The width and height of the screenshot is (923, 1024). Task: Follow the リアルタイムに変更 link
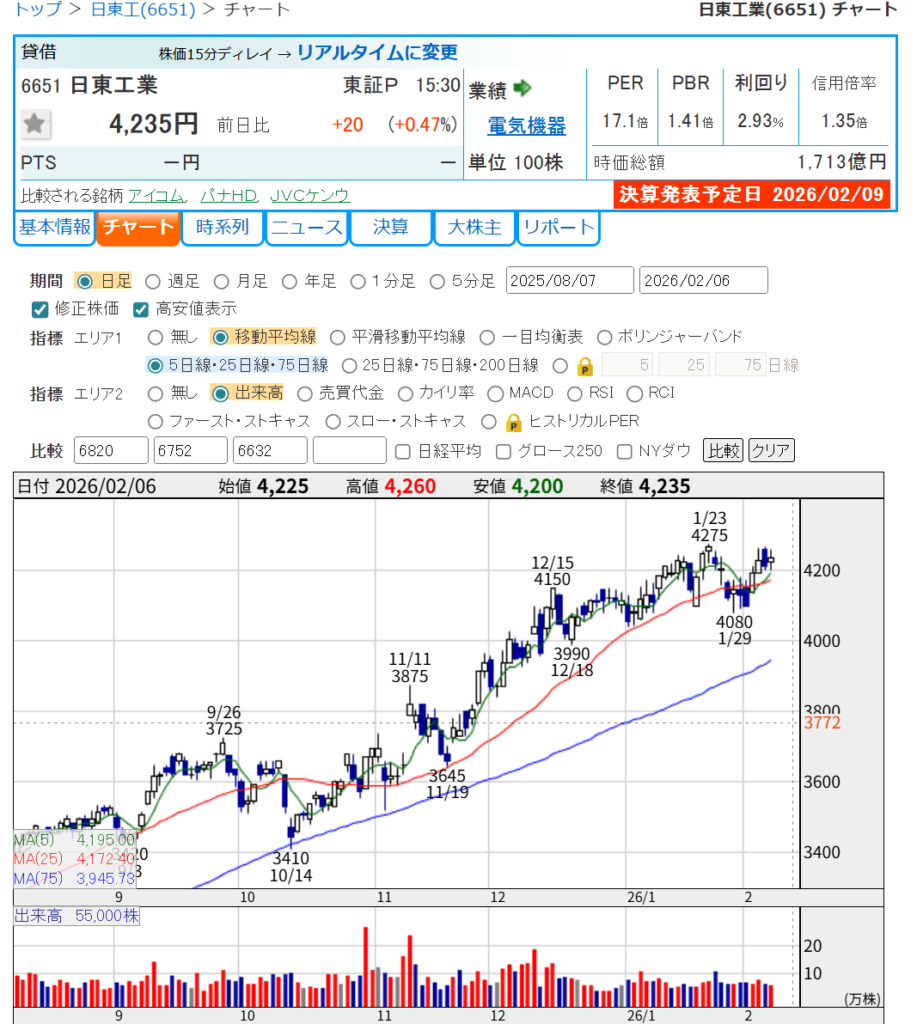point(377,53)
